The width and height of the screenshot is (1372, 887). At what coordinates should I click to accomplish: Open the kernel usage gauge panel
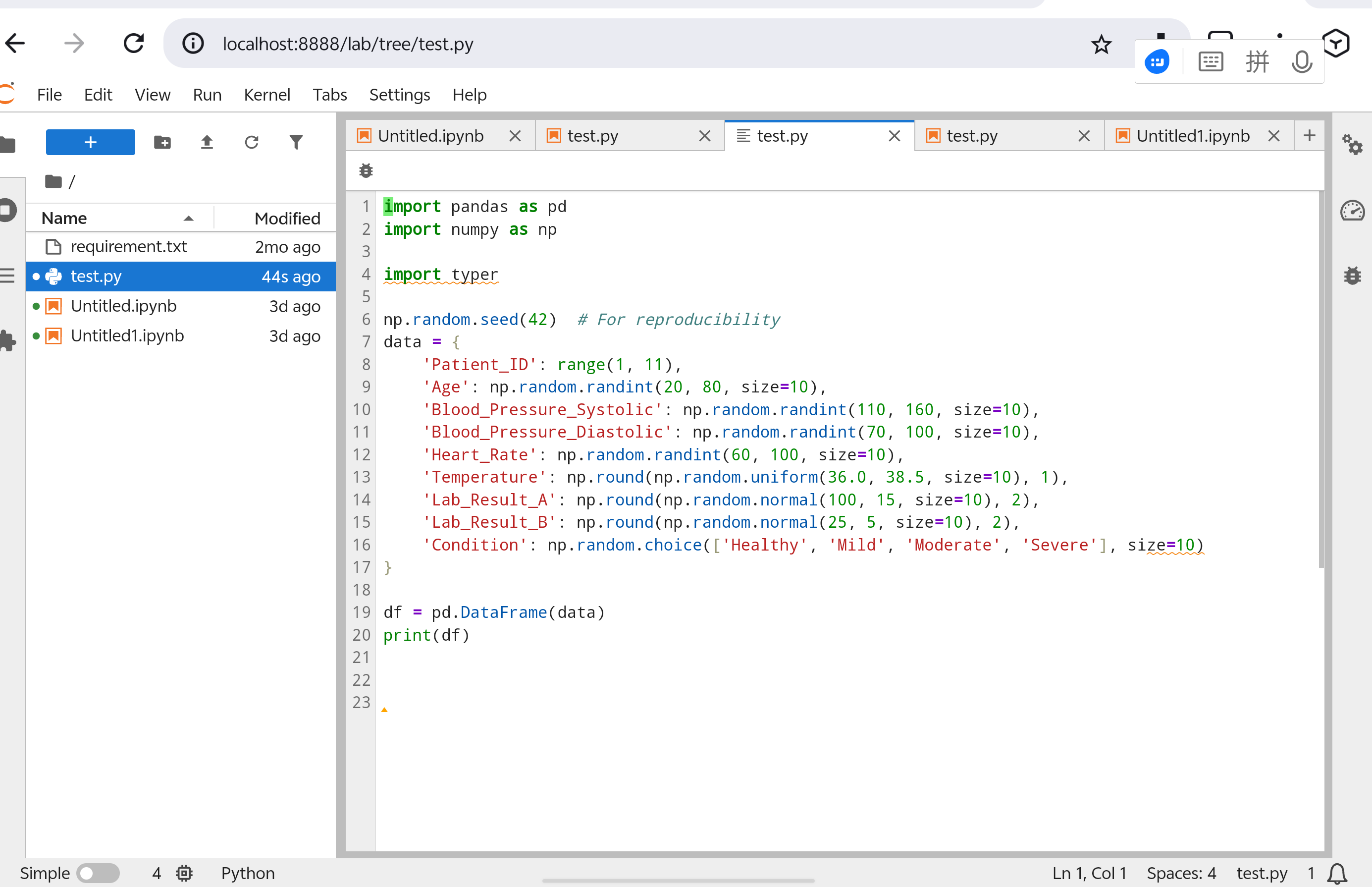click(1352, 211)
